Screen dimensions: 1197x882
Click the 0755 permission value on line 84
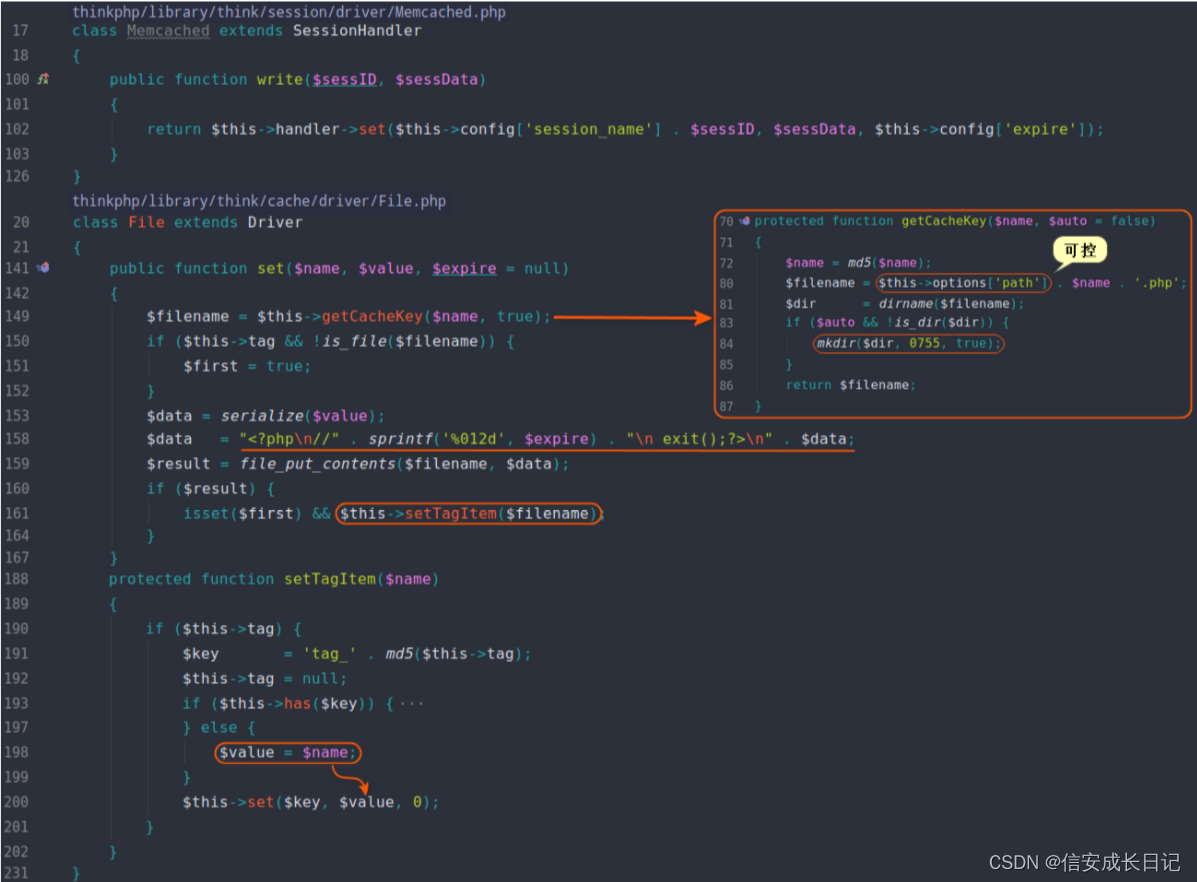924,344
